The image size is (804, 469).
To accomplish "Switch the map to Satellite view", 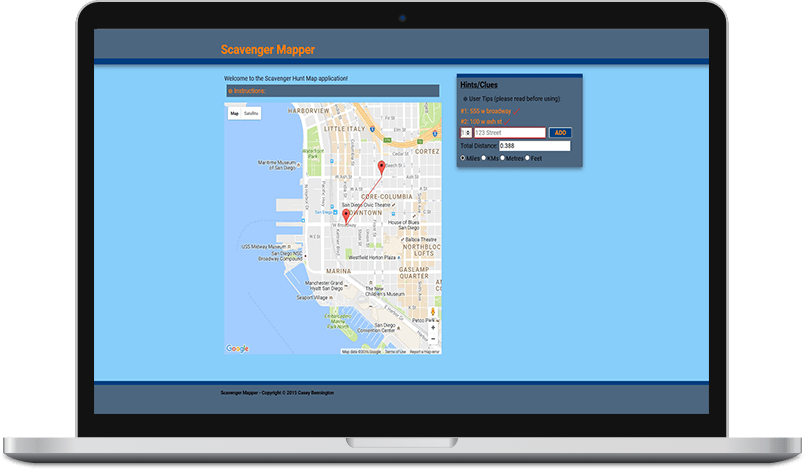I will (251, 113).
